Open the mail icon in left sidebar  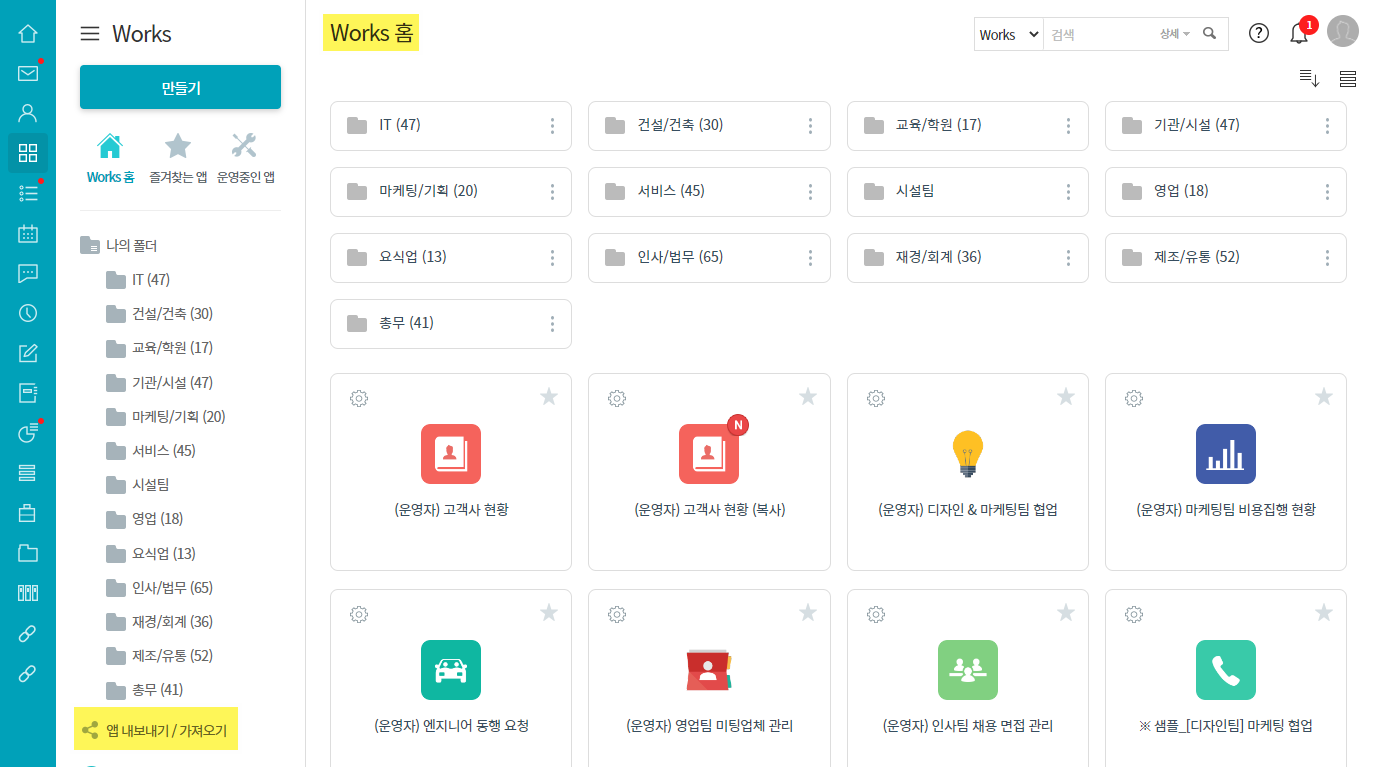[28, 73]
